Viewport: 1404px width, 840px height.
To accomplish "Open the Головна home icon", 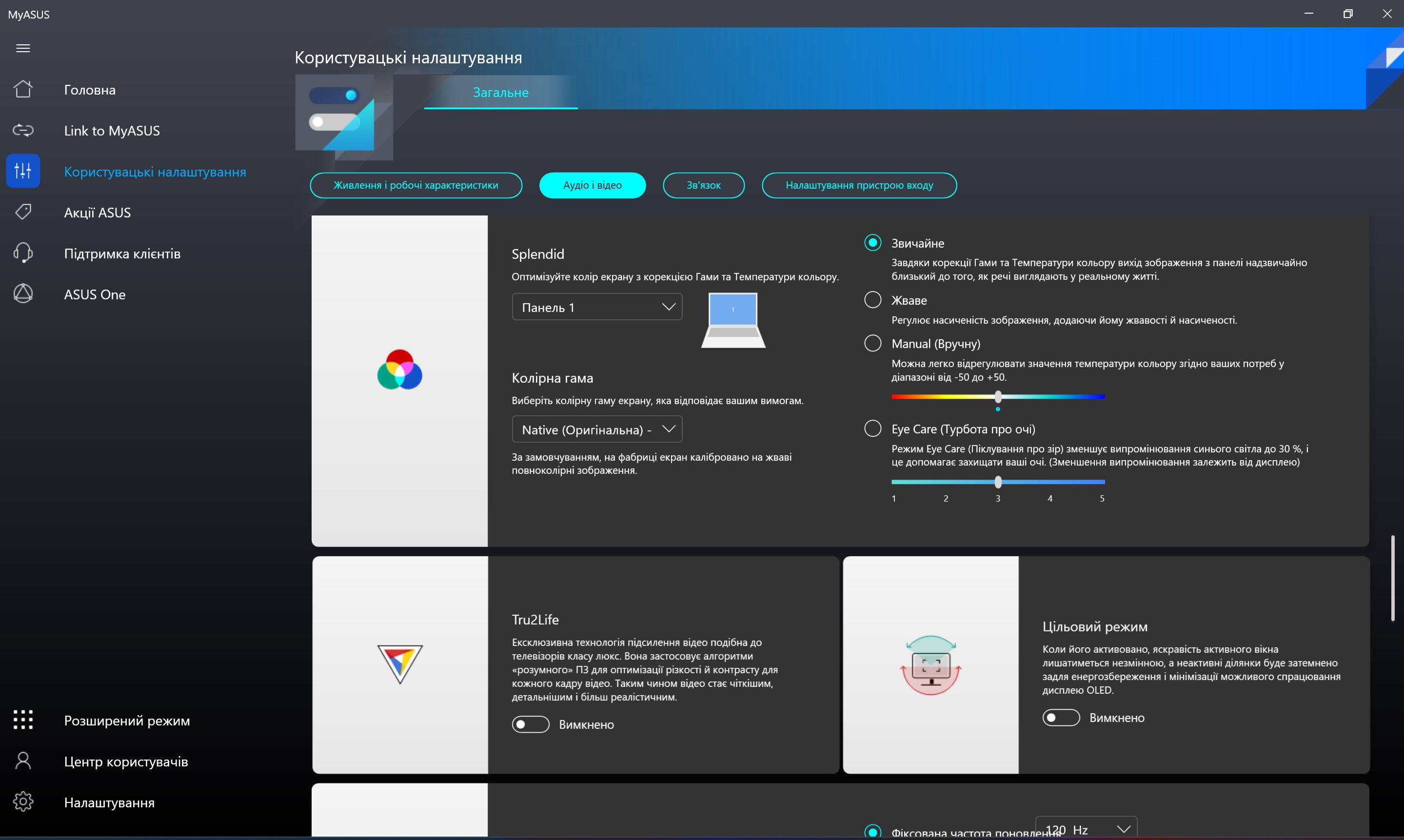I will [x=23, y=89].
